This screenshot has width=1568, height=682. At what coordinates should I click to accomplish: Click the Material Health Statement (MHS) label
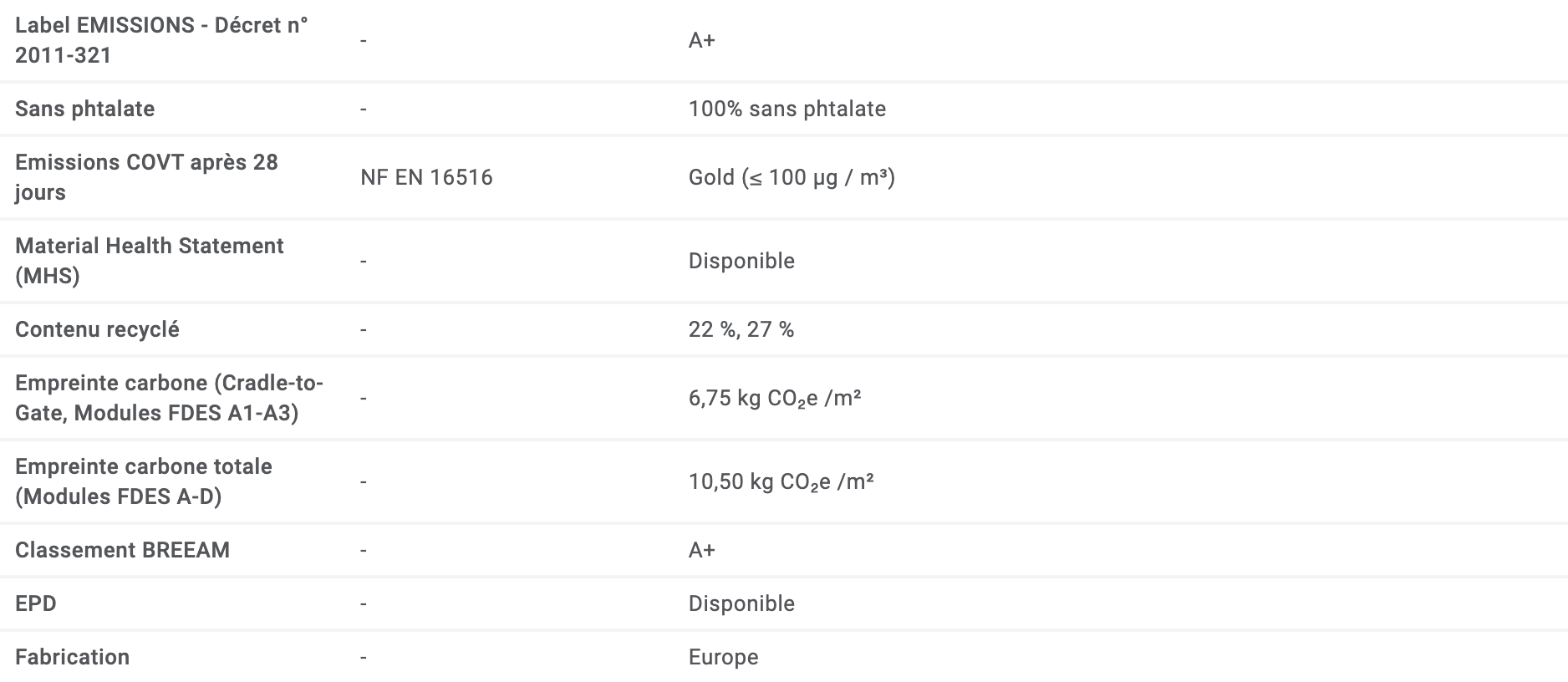point(149,261)
